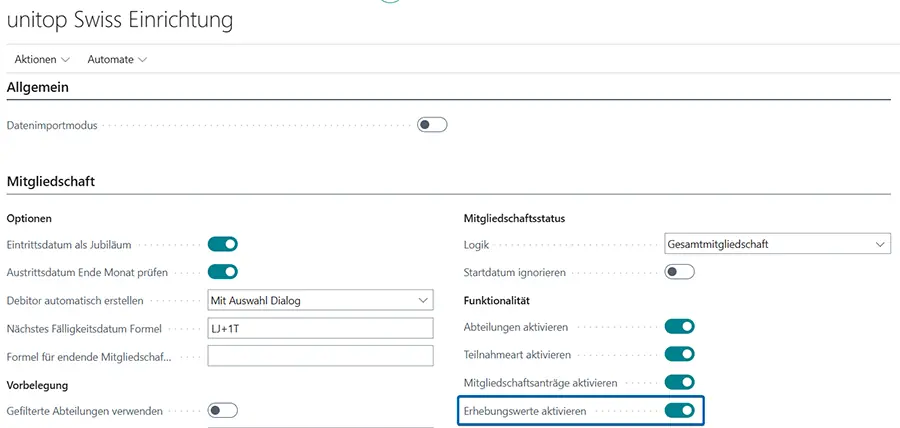The image size is (900, 428).
Task: Toggle the Datenimportmodus switch
Action: click(x=432, y=125)
